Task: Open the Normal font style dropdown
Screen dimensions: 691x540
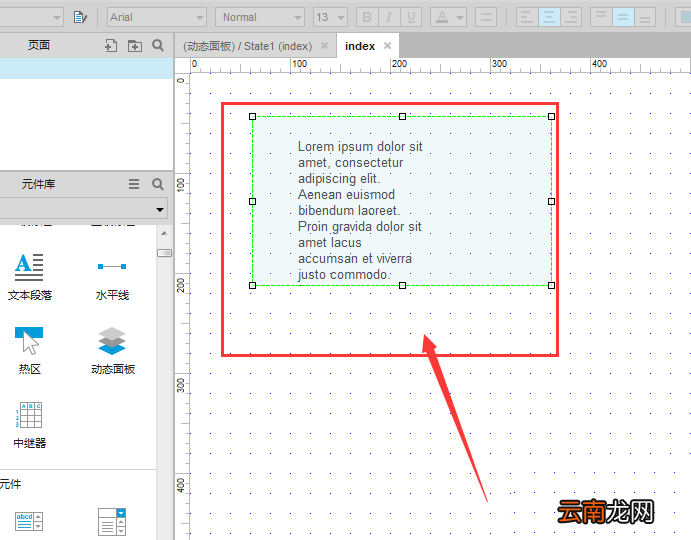Action: click(x=260, y=17)
